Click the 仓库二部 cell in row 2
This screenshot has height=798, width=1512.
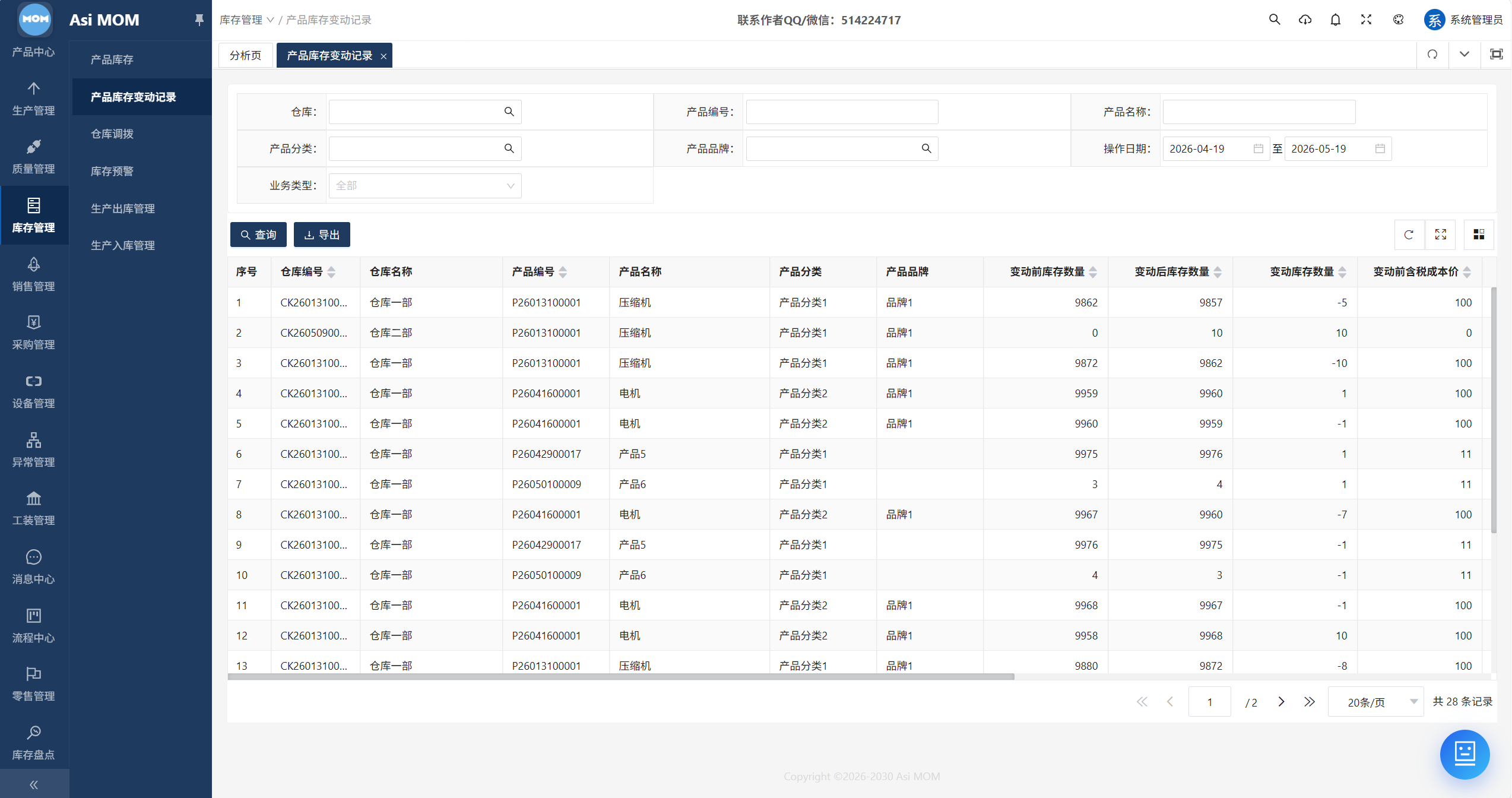391,333
